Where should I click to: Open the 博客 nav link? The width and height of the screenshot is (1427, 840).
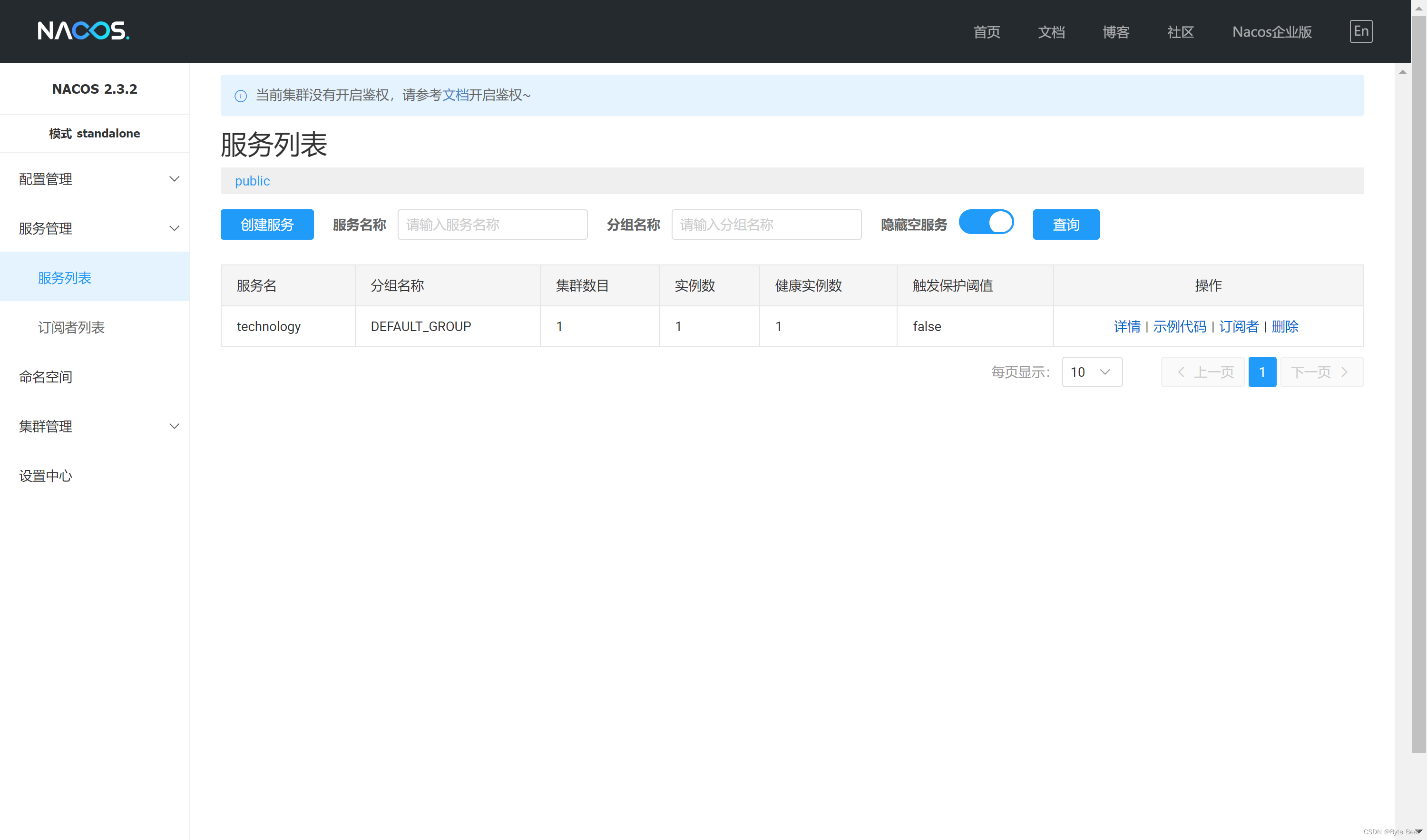coord(1115,32)
